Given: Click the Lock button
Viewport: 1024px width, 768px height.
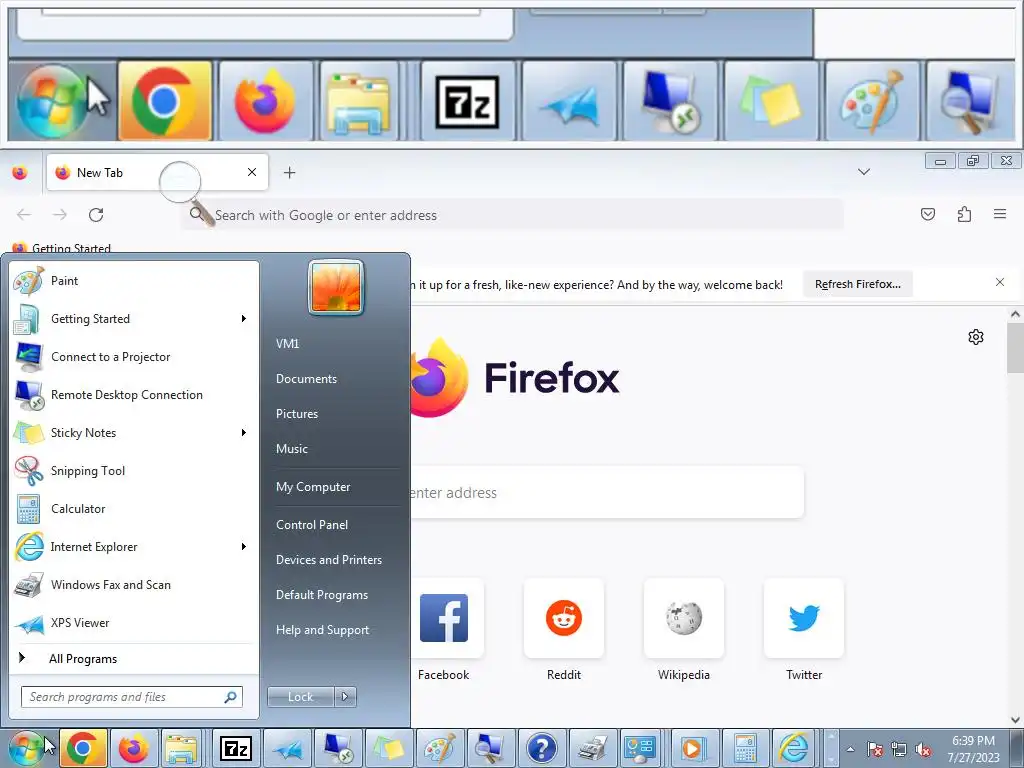Looking at the screenshot, I should (300, 697).
